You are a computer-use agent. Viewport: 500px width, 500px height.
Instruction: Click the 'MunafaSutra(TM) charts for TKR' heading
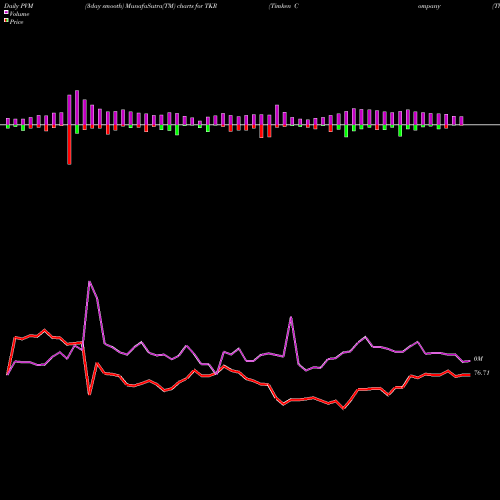coord(171,6)
